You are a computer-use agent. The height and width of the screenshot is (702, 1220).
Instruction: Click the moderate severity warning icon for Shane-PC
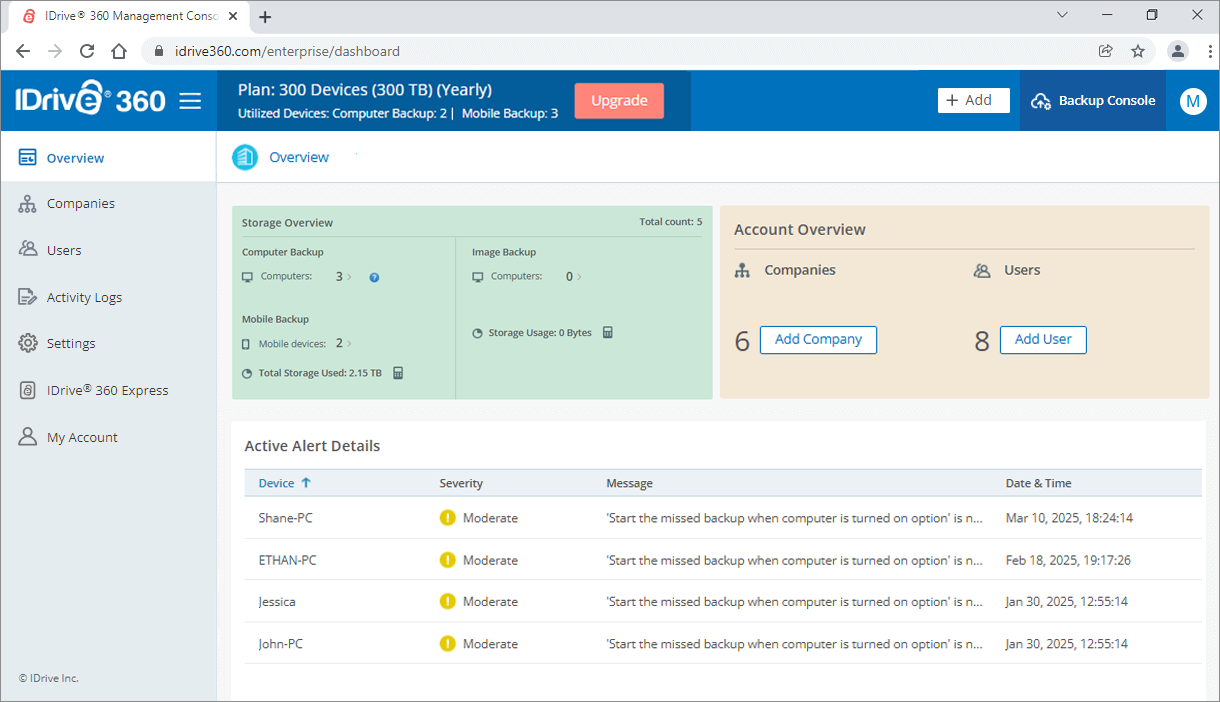(447, 518)
